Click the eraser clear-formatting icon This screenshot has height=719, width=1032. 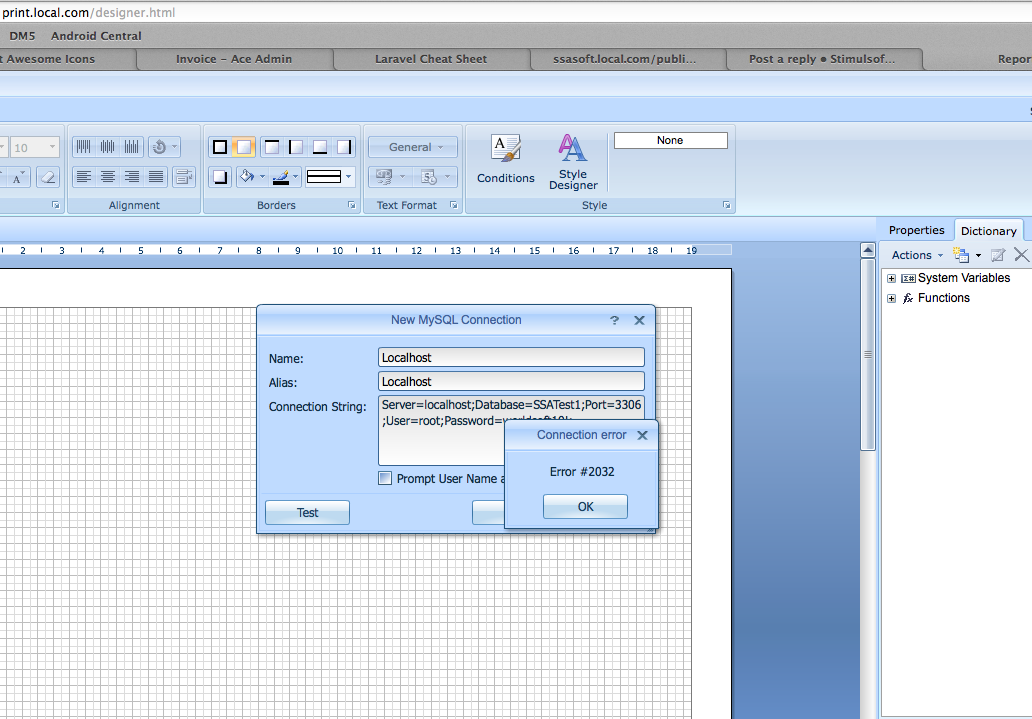click(47, 176)
